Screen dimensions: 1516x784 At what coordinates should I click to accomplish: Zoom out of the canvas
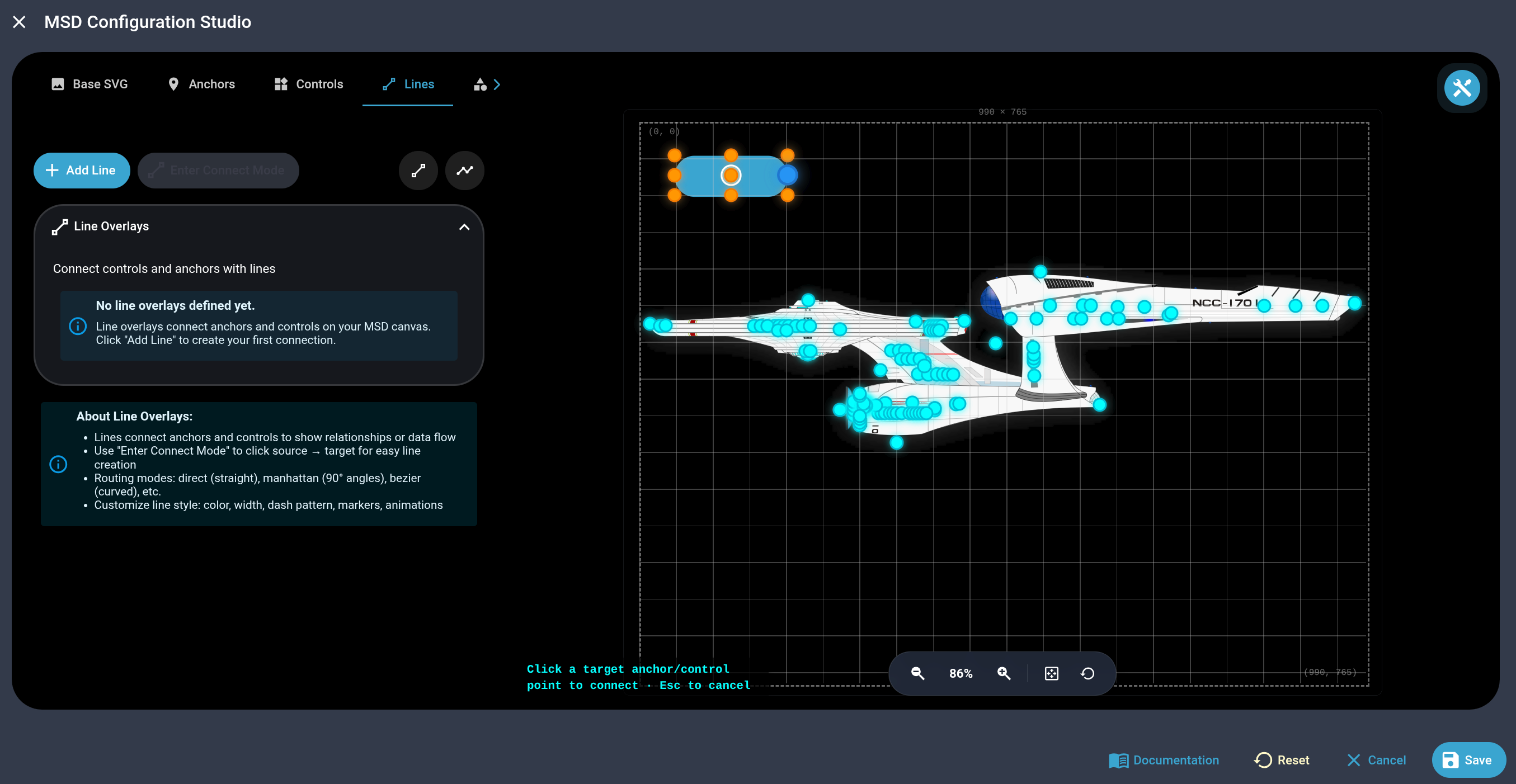[x=917, y=673]
